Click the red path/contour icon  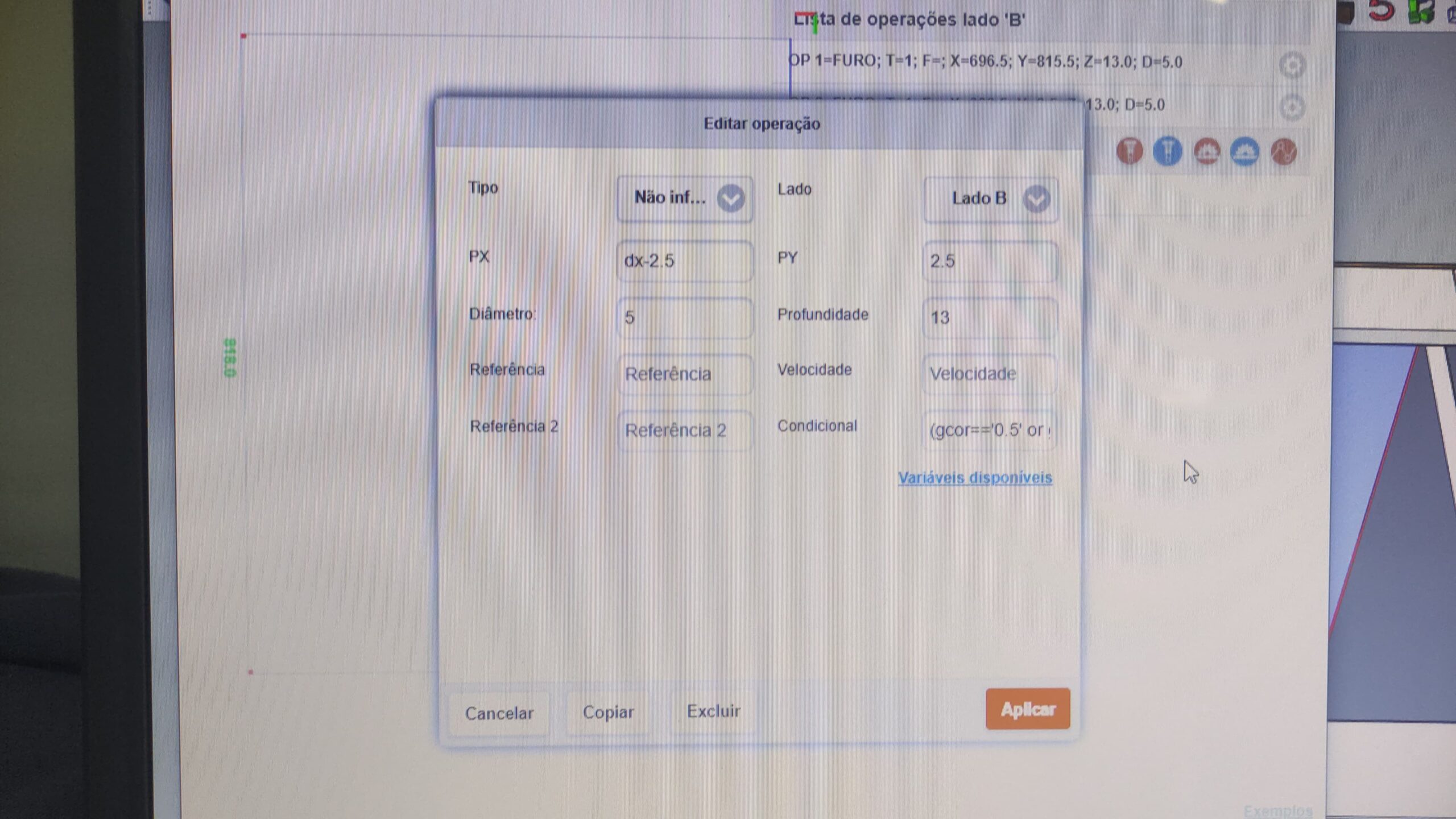1284,152
